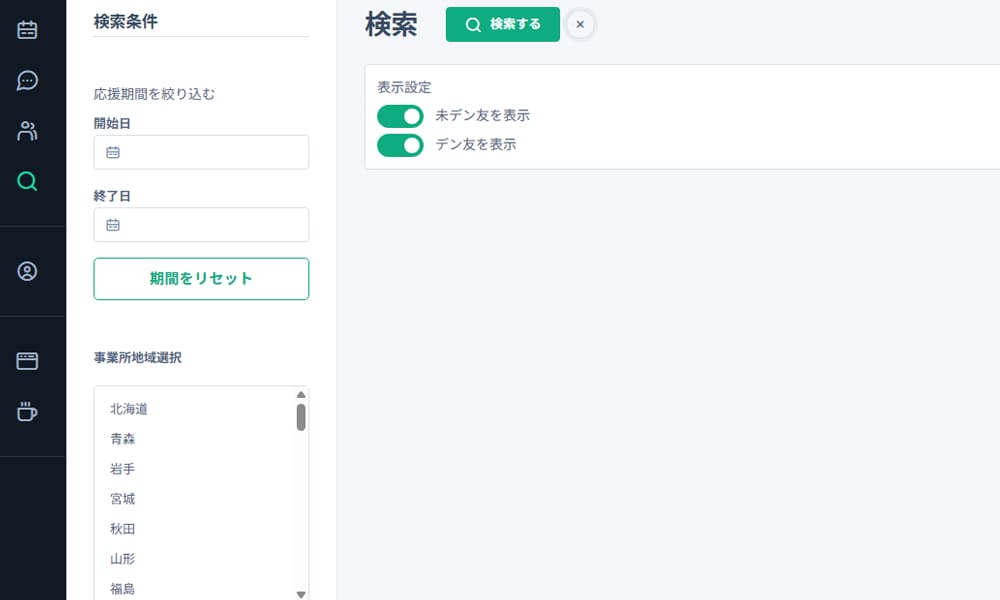Choose 秋田 from region list
The image size is (1000, 600).
[x=123, y=529]
